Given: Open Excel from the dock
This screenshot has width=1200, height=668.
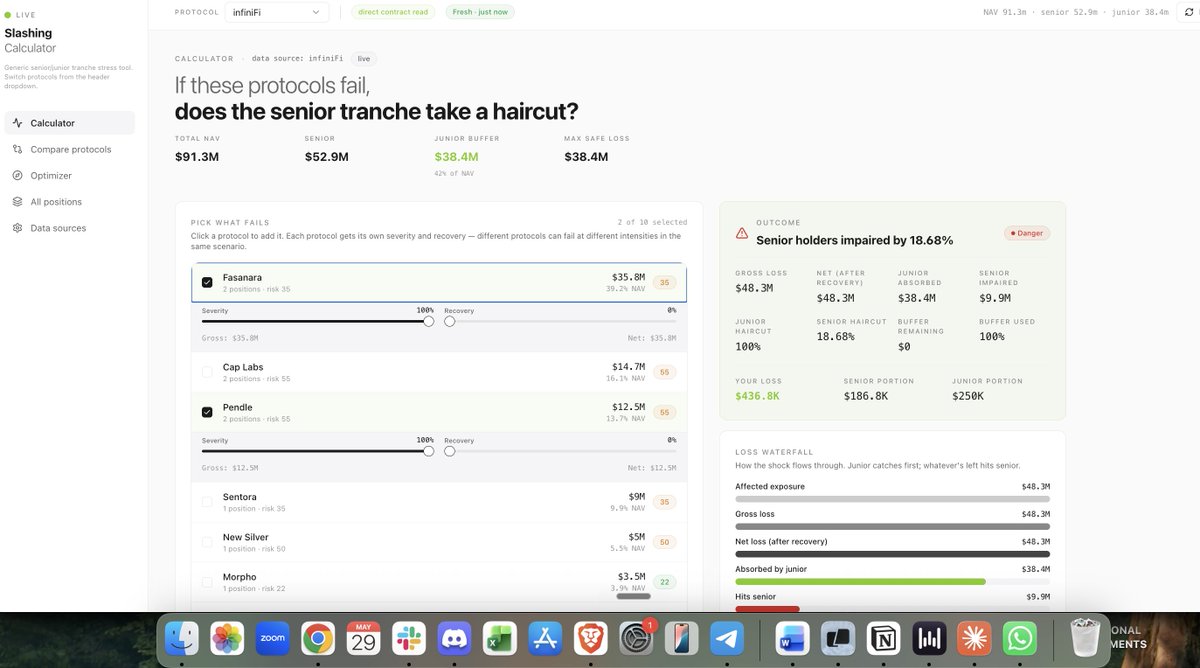Looking at the screenshot, I should click(x=499, y=639).
